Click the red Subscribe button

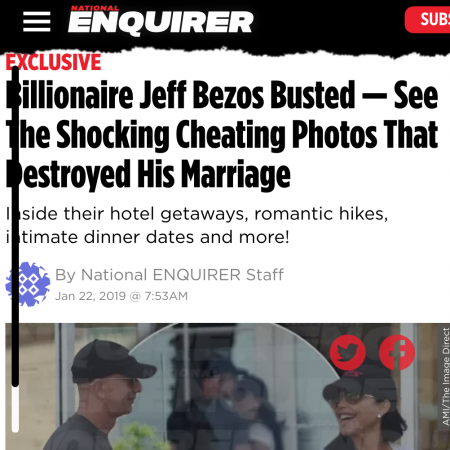[x=428, y=19]
